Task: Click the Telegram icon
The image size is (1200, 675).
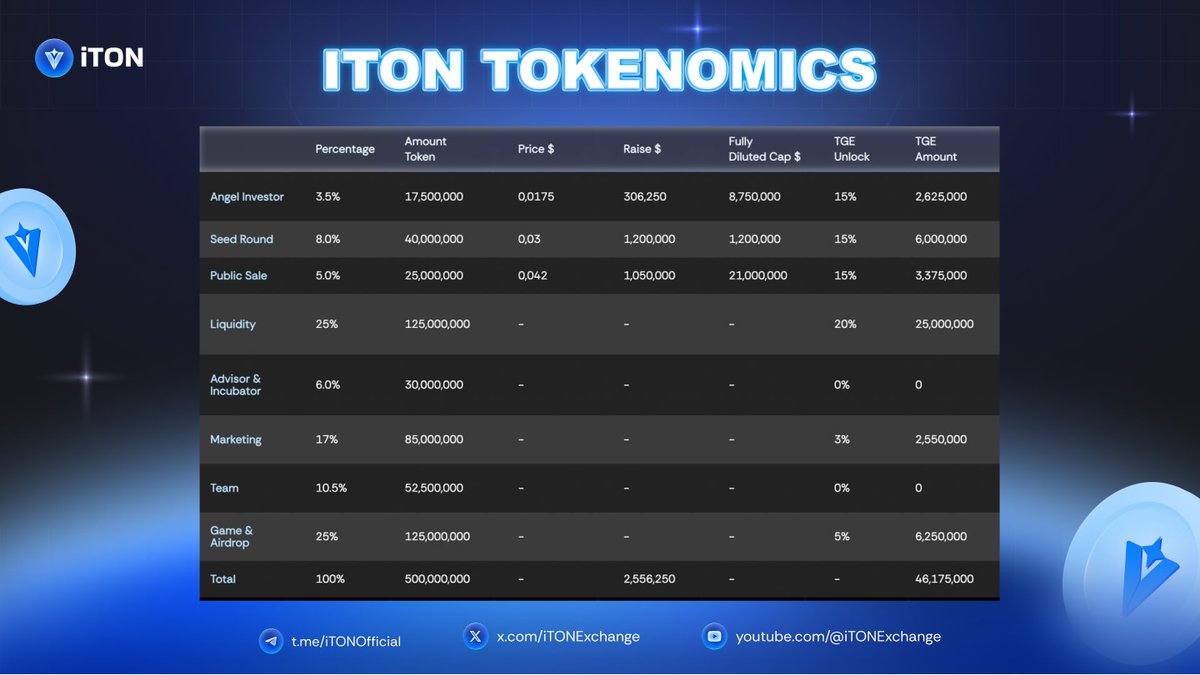Action: 270,641
